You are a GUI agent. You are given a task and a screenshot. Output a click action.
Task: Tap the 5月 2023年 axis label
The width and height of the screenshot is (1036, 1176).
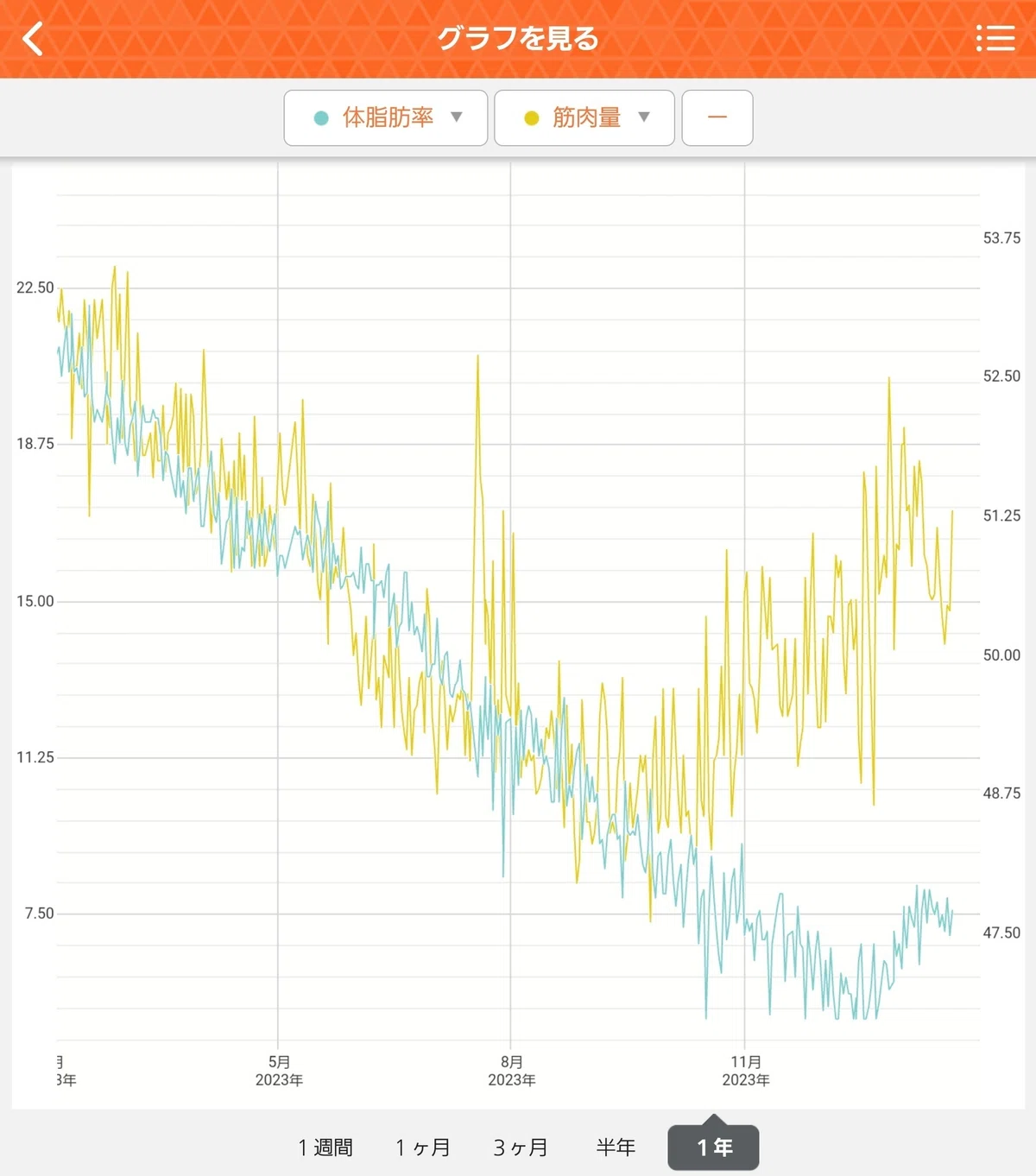(279, 1071)
